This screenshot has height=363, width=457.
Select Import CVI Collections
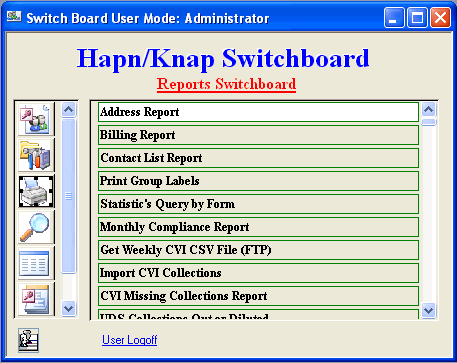pyautogui.click(x=258, y=273)
